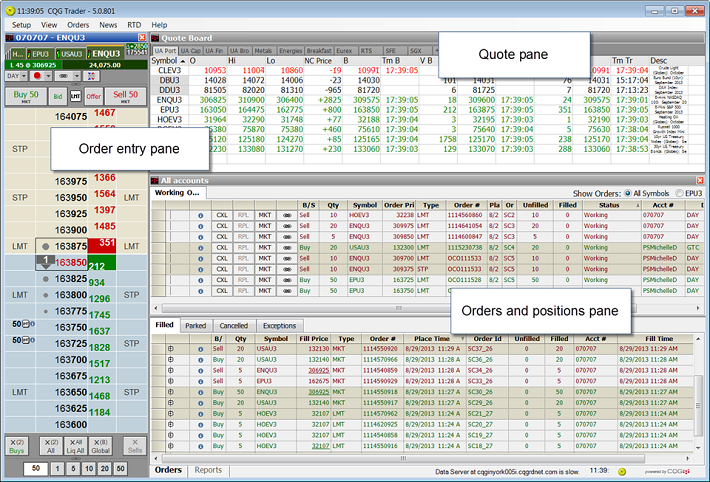Click the Quote Board title icon
Screen dimensions: 710x482
pyautogui.click(x=155, y=38)
